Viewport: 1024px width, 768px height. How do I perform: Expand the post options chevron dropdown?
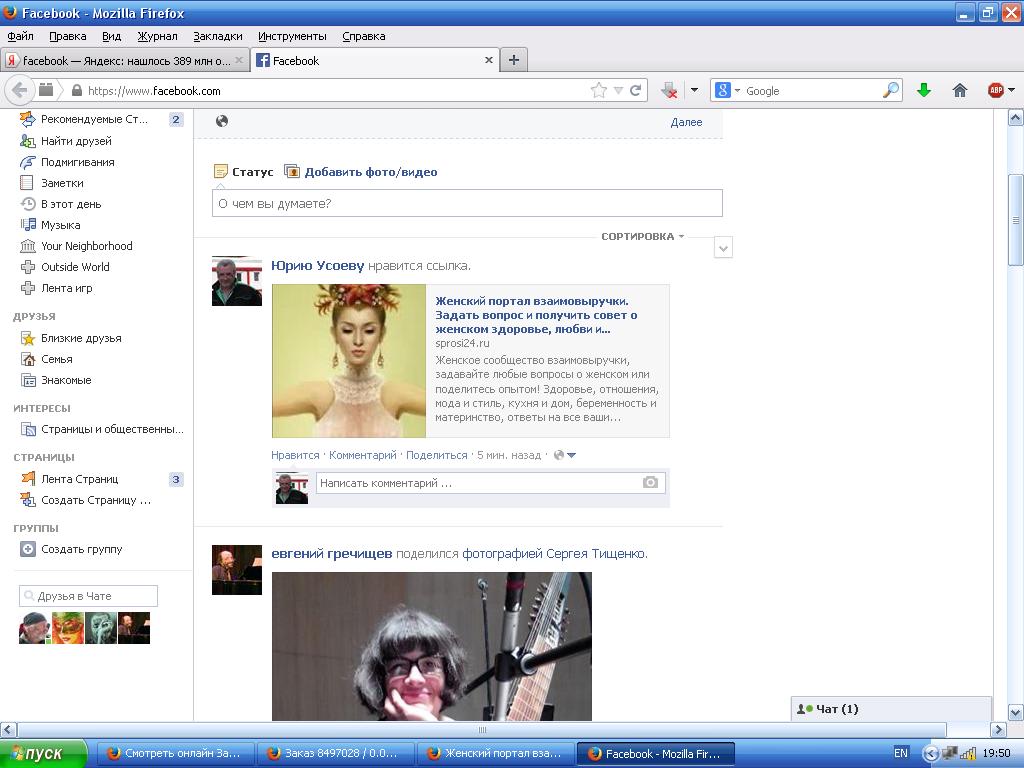click(x=723, y=248)
